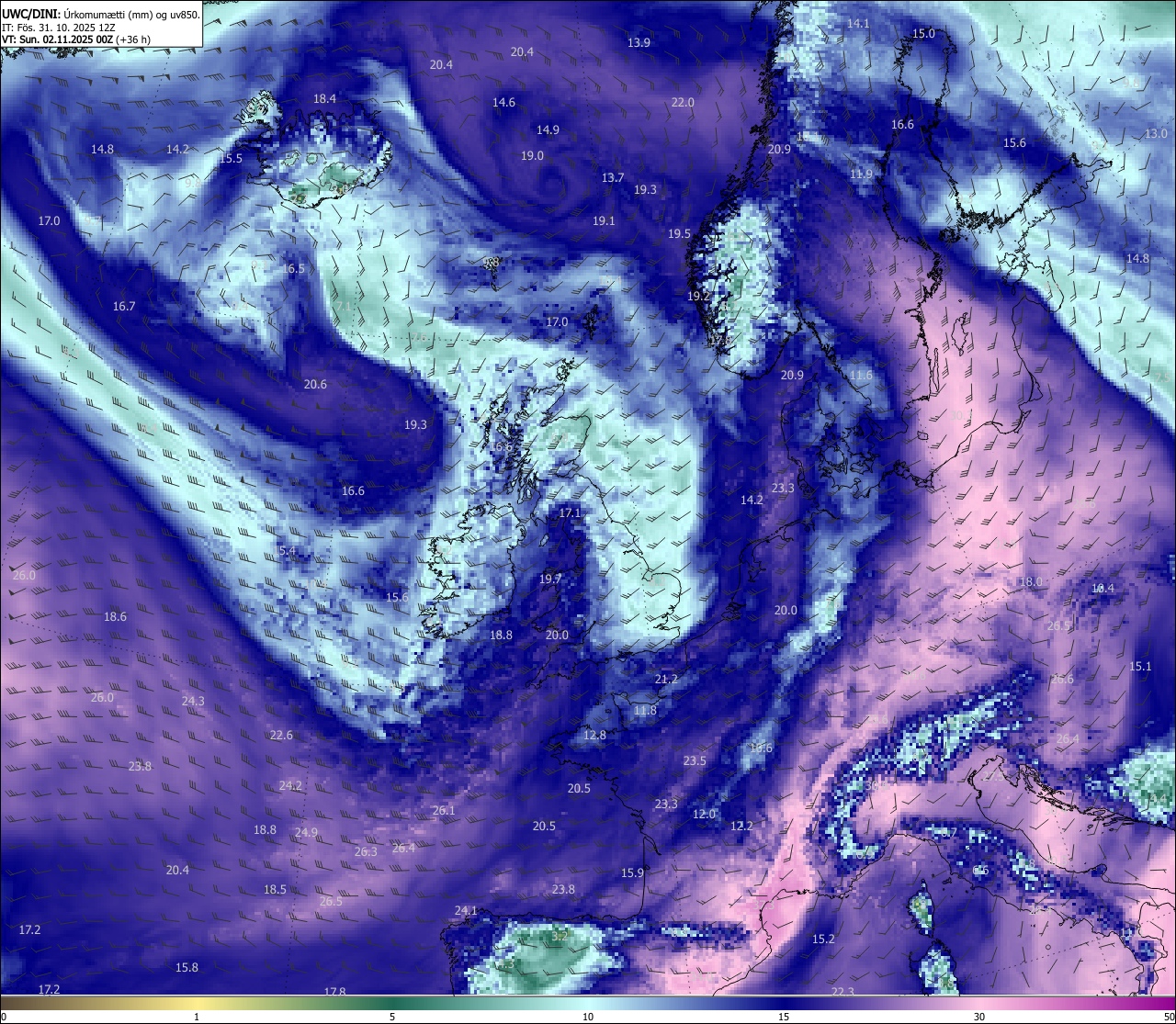This screenshot has width=1176, height=1024.
Task: Click the map value '23.5'
Action: pos(695,761)
